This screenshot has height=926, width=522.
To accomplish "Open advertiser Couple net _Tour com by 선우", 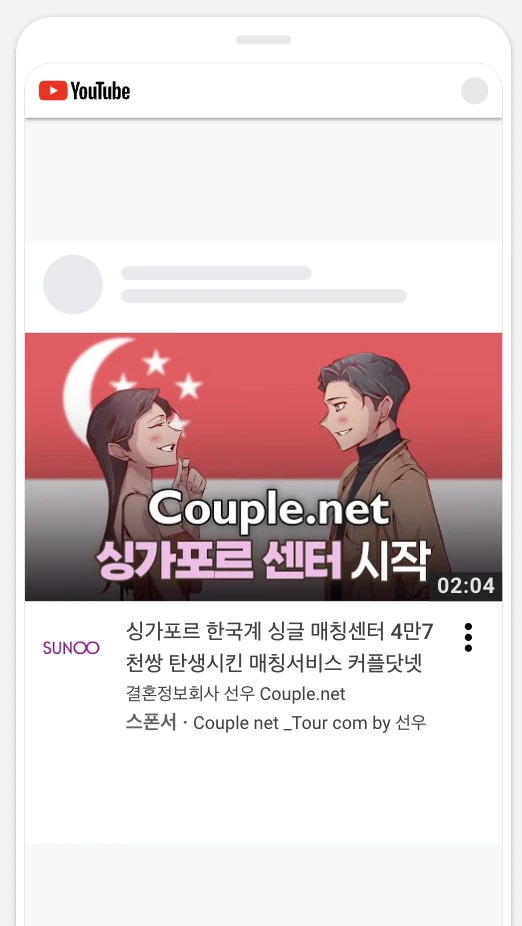I will coord(310,722).
